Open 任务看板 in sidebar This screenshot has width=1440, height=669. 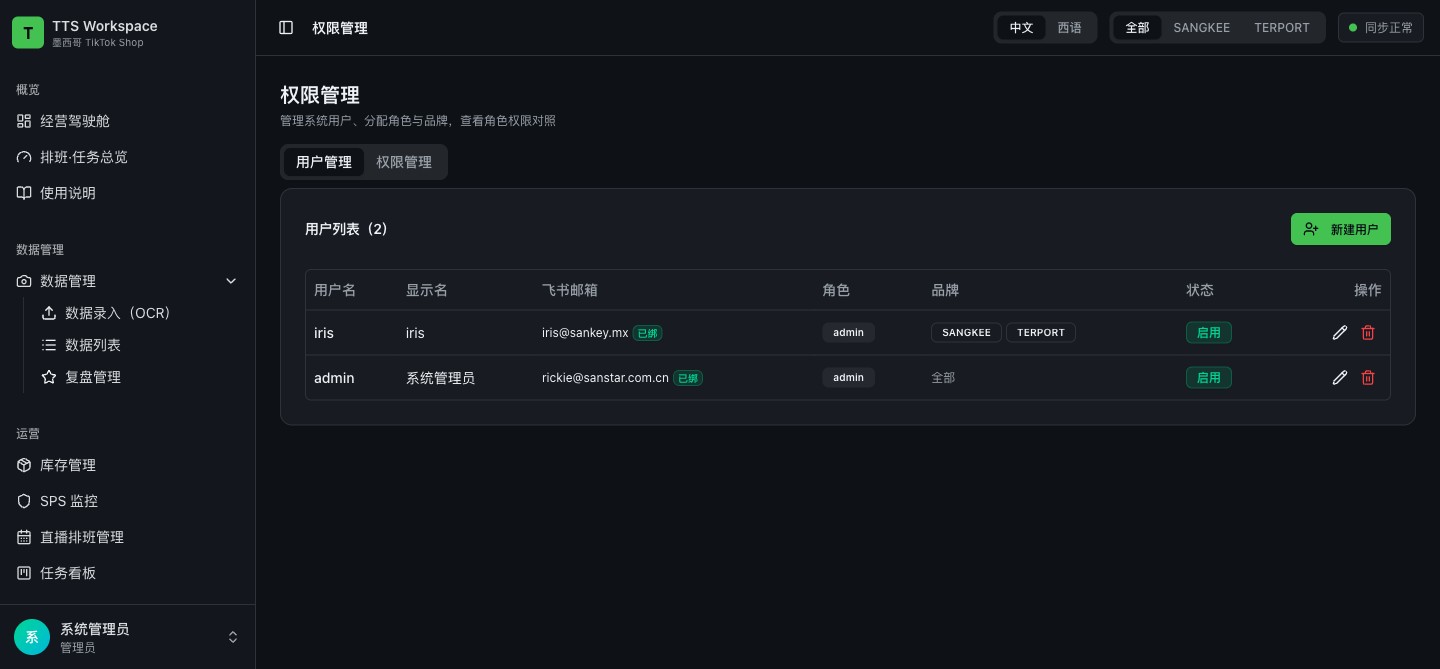(128, 573)
